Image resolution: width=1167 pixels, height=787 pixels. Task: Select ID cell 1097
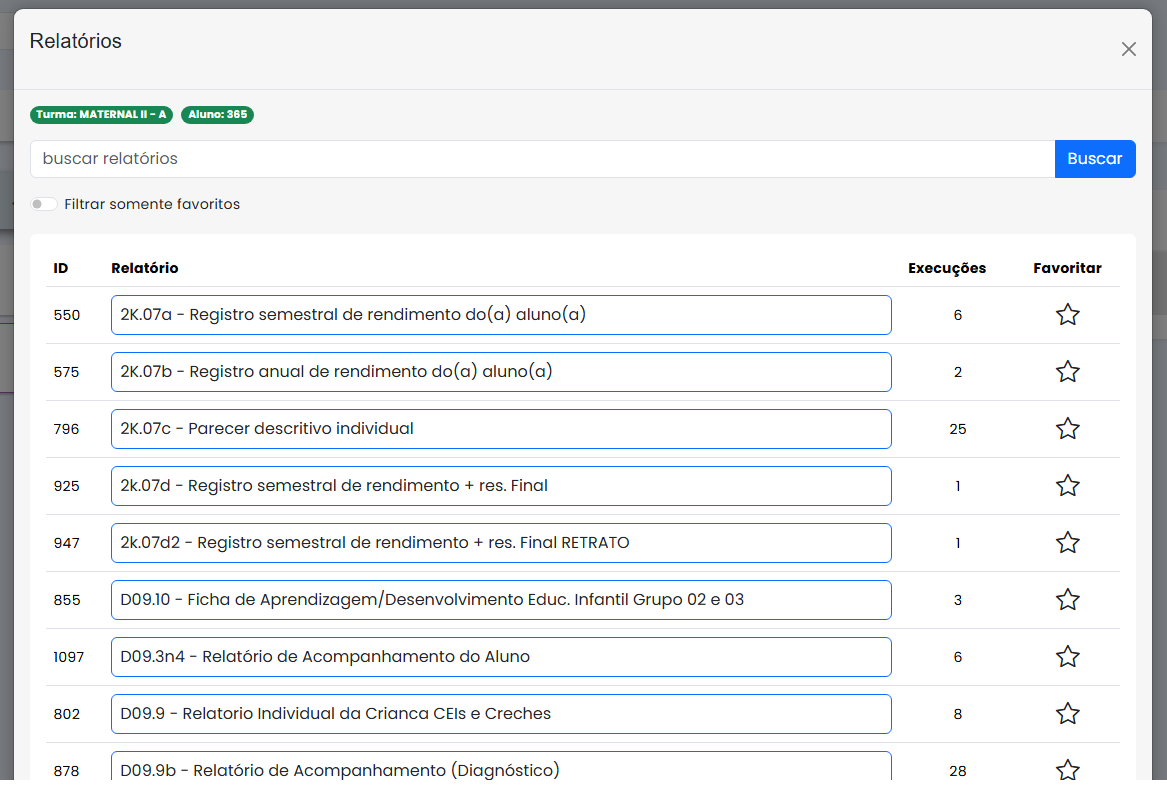[68, 657]
